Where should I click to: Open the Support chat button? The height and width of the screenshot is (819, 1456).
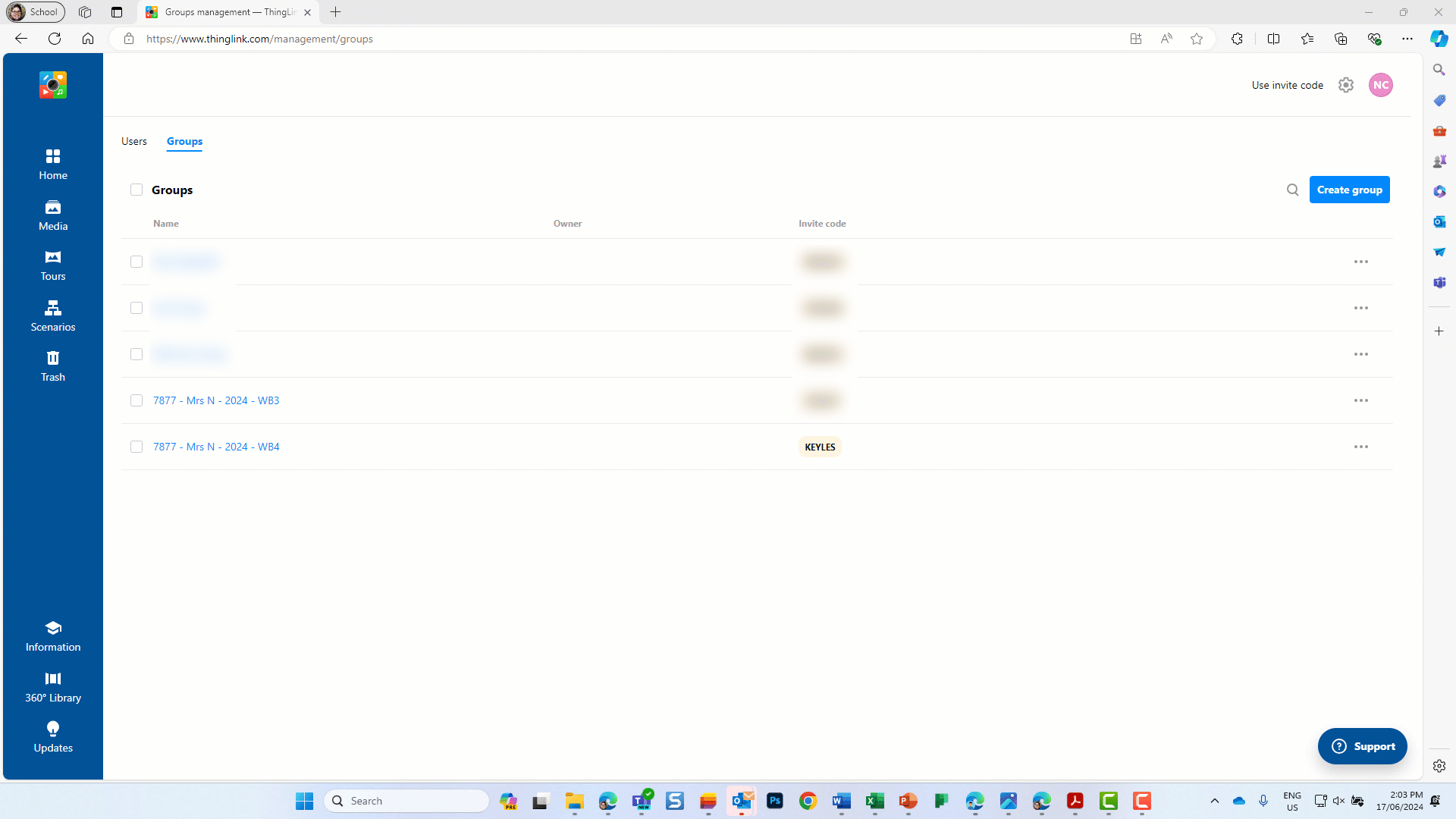click(x=1363, y=746)
